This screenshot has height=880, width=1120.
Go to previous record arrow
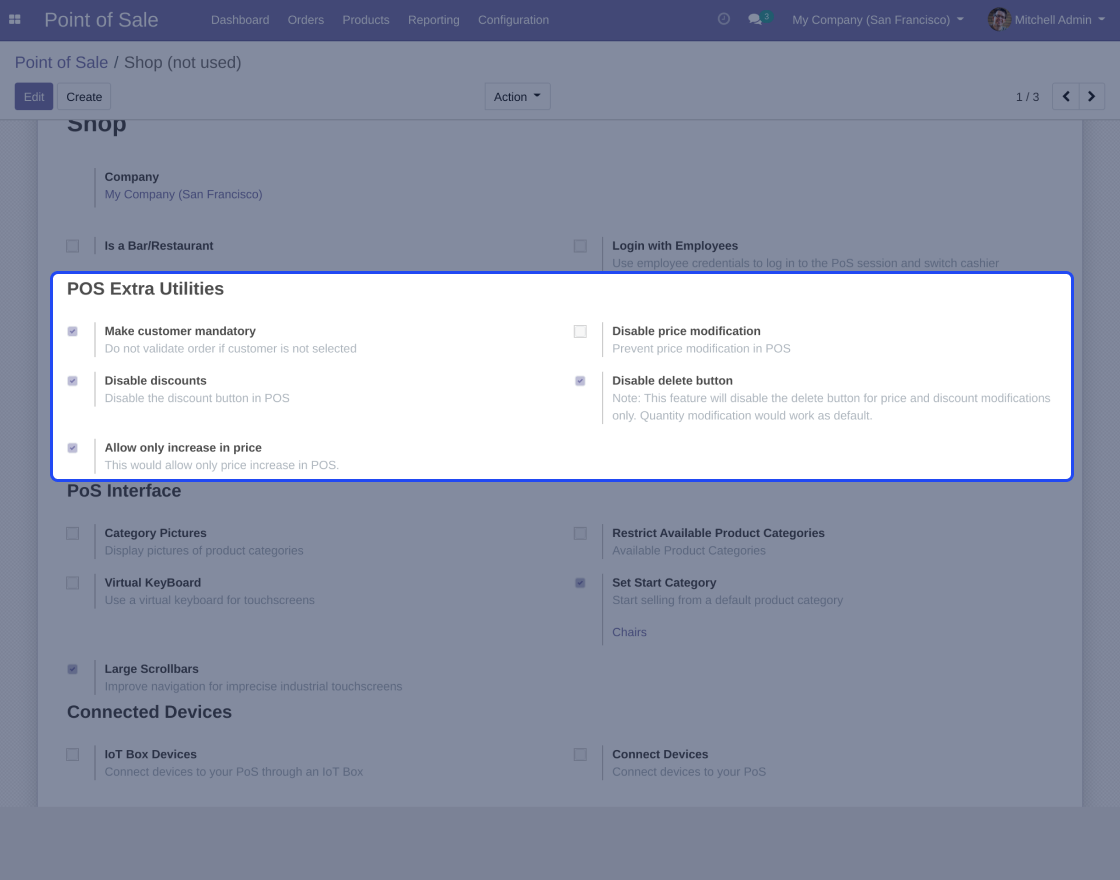pos(1066,96)
